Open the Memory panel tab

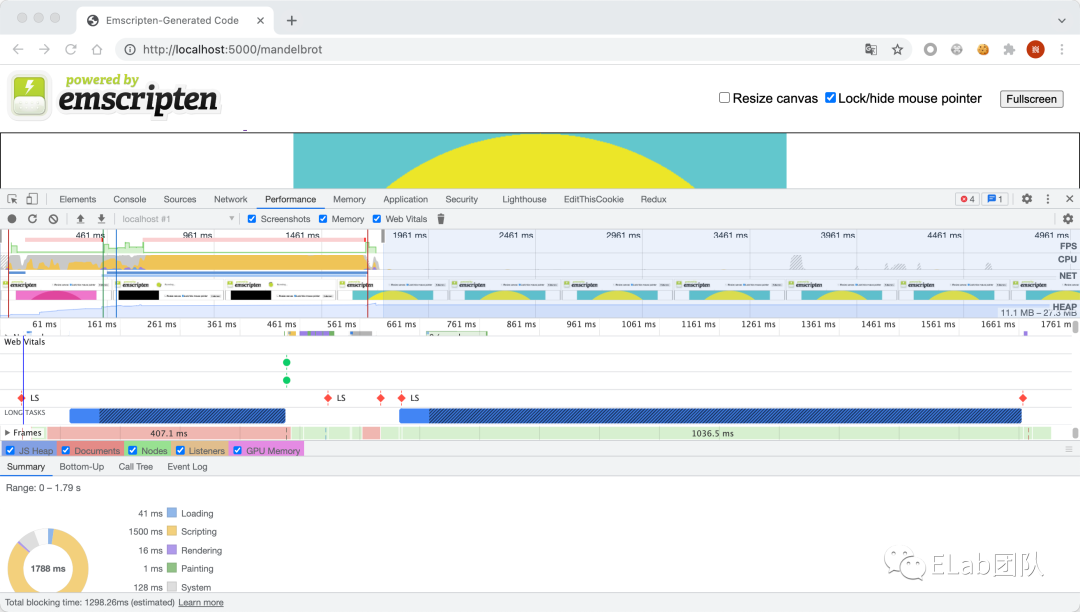pos(349,199)
